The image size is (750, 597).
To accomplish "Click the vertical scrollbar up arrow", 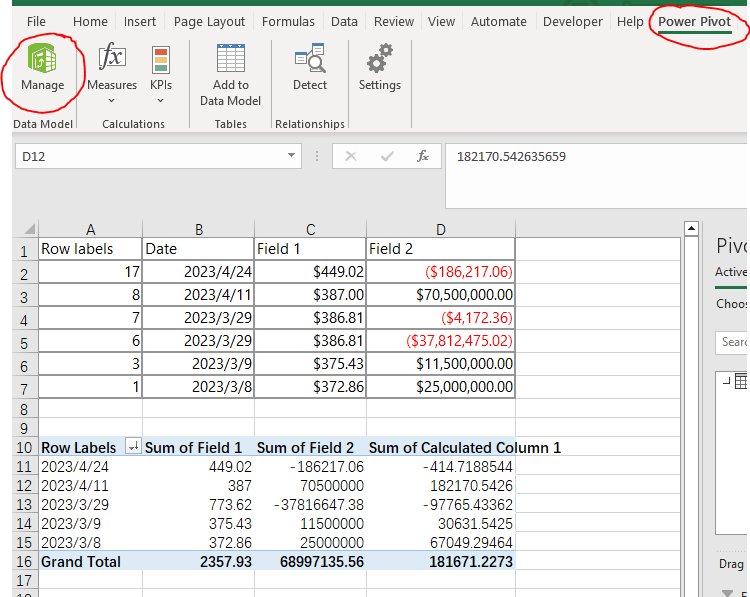I will click(693, 229).
